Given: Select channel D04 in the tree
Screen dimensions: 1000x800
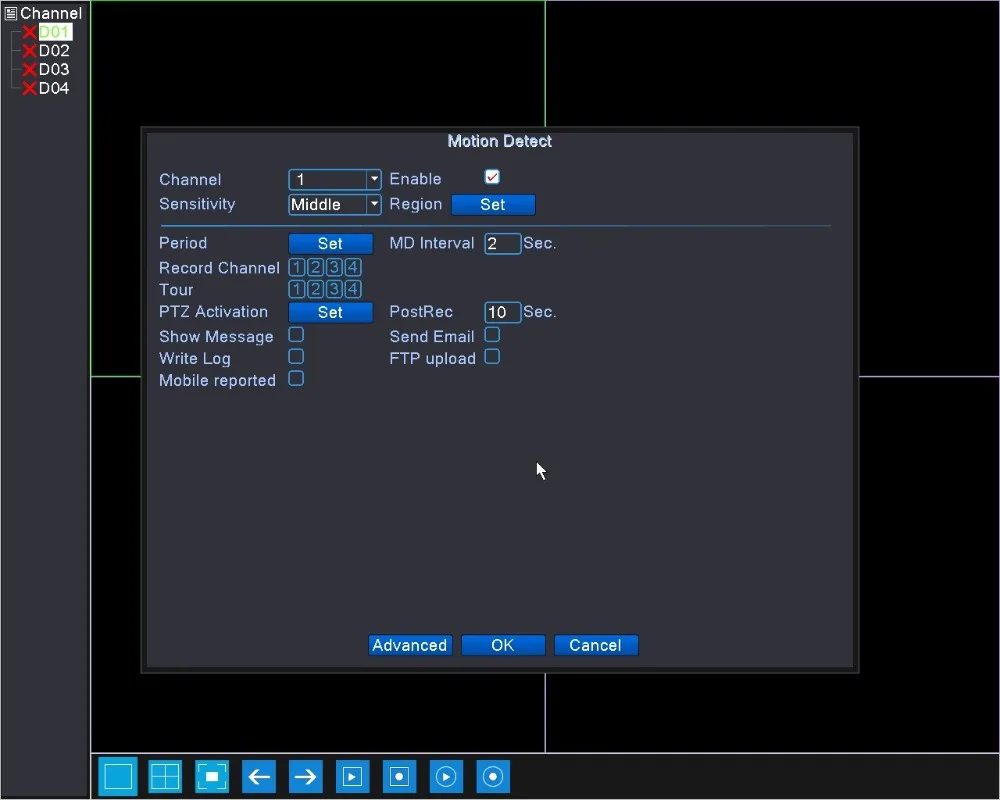Looking at the screenshot, I should (54, 88).
